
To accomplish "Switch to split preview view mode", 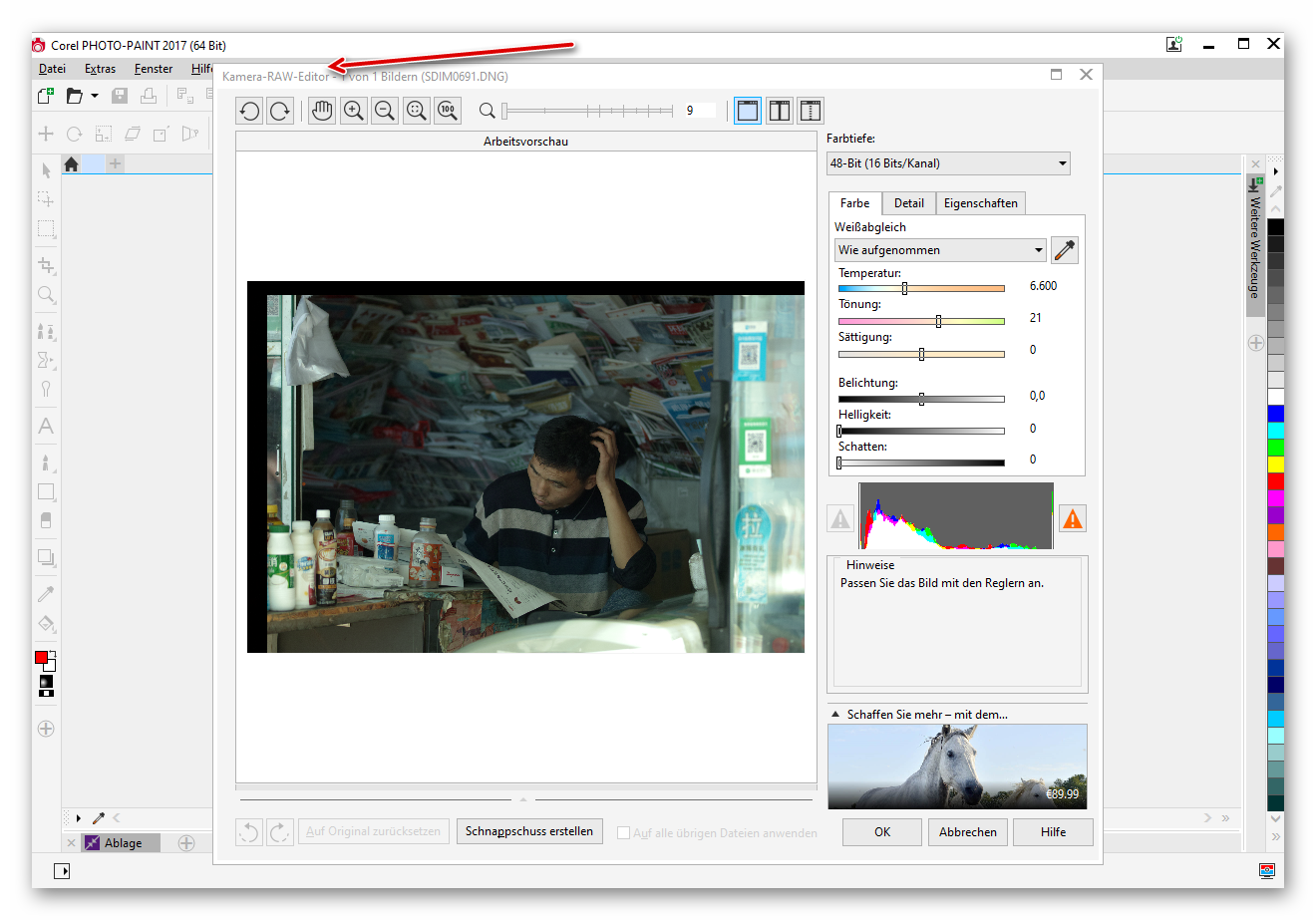I will tap(780, 111).
